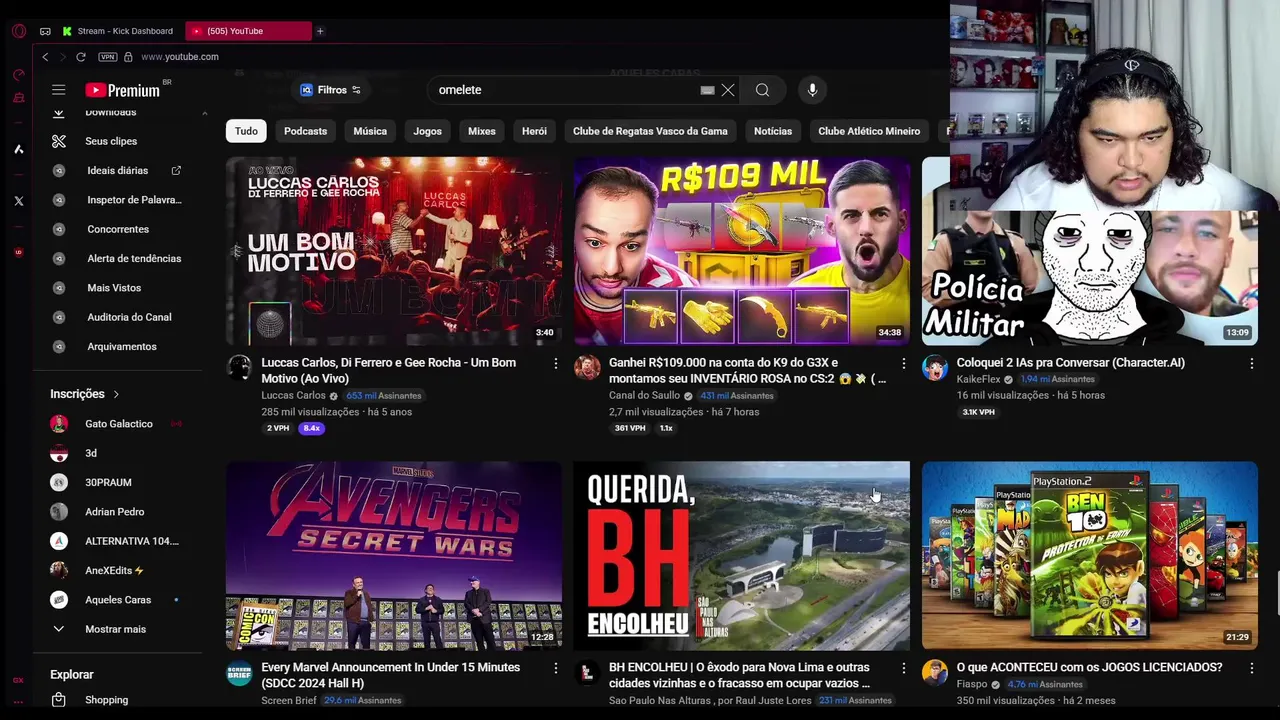Start voice search with microphone icon
The image size is (1280, 720).
point(812,90)
